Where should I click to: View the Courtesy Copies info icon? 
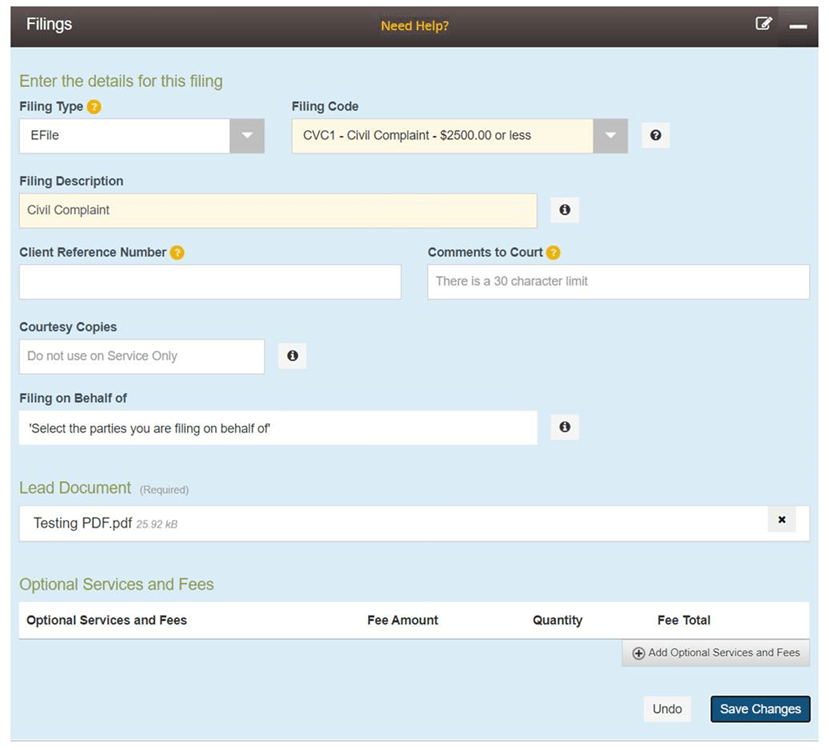click(292, 355)
